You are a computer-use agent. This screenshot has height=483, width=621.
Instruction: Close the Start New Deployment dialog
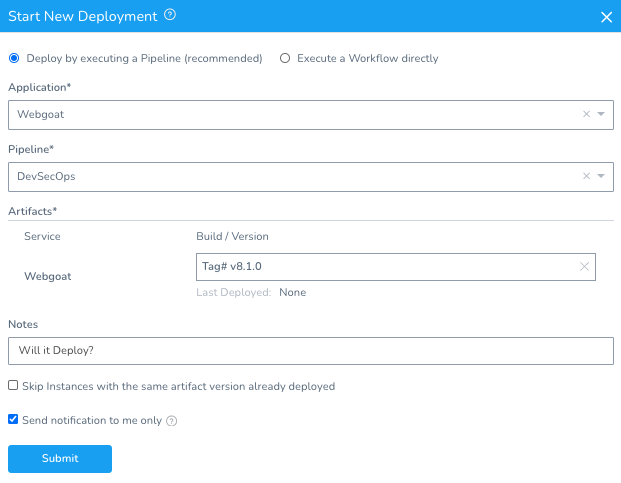pyautogui.click(x=606, y=17)
